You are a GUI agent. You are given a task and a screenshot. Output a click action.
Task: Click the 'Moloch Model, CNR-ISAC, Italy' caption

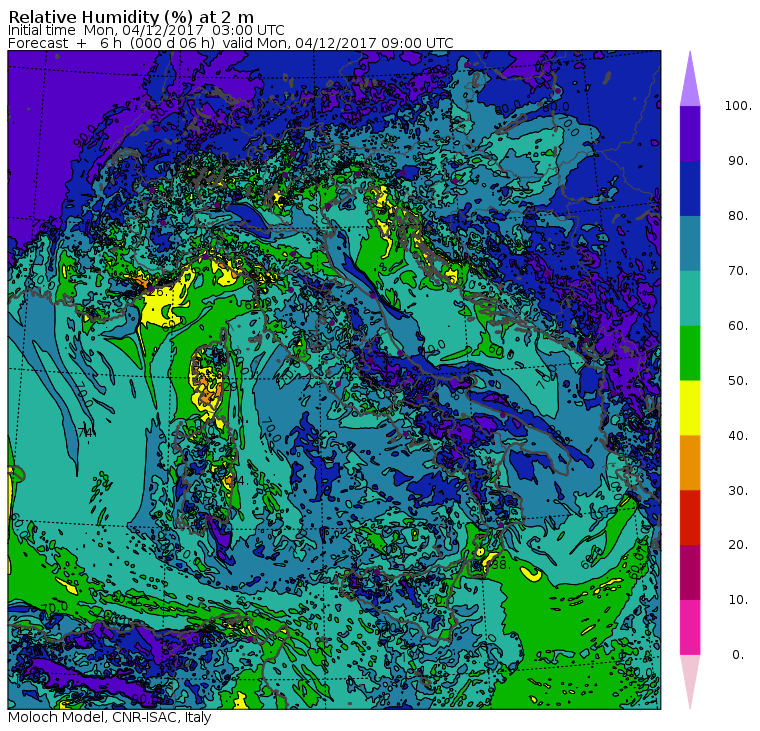pyautogui.click(x=110, y=717)
